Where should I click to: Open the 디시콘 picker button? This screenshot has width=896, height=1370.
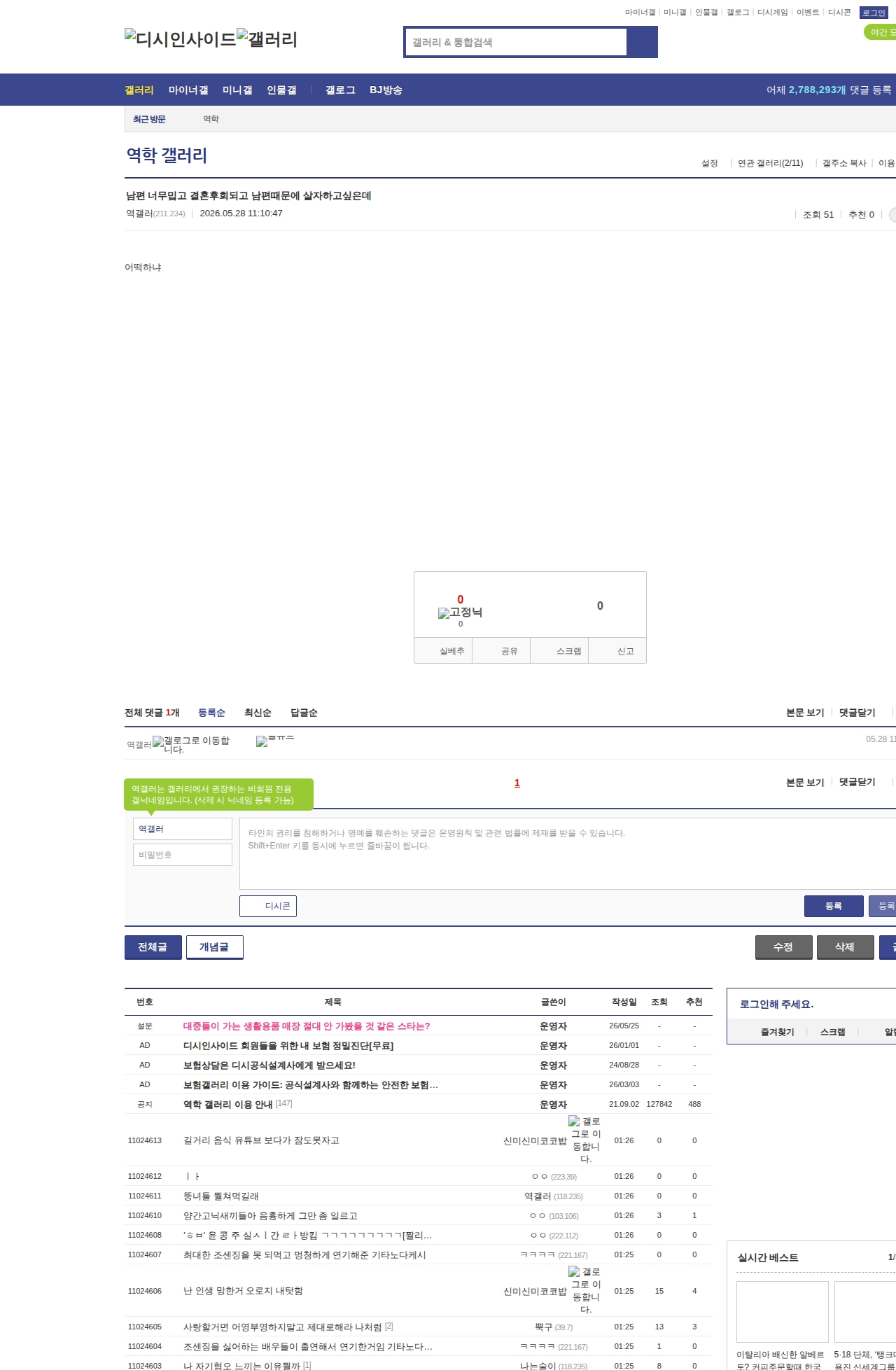point(268,906)
